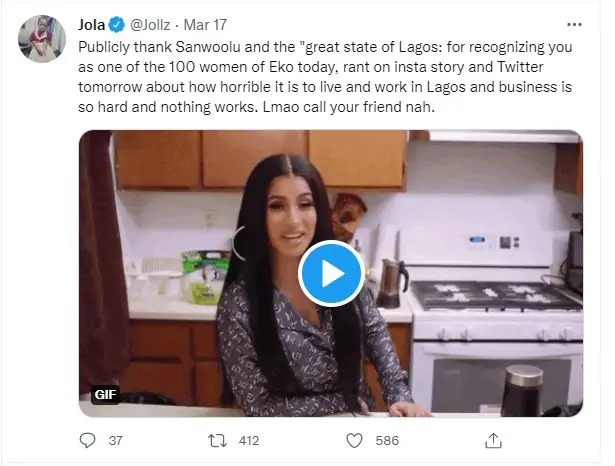
Task: Click the reply count 37
Action: (x=114, y=439)
